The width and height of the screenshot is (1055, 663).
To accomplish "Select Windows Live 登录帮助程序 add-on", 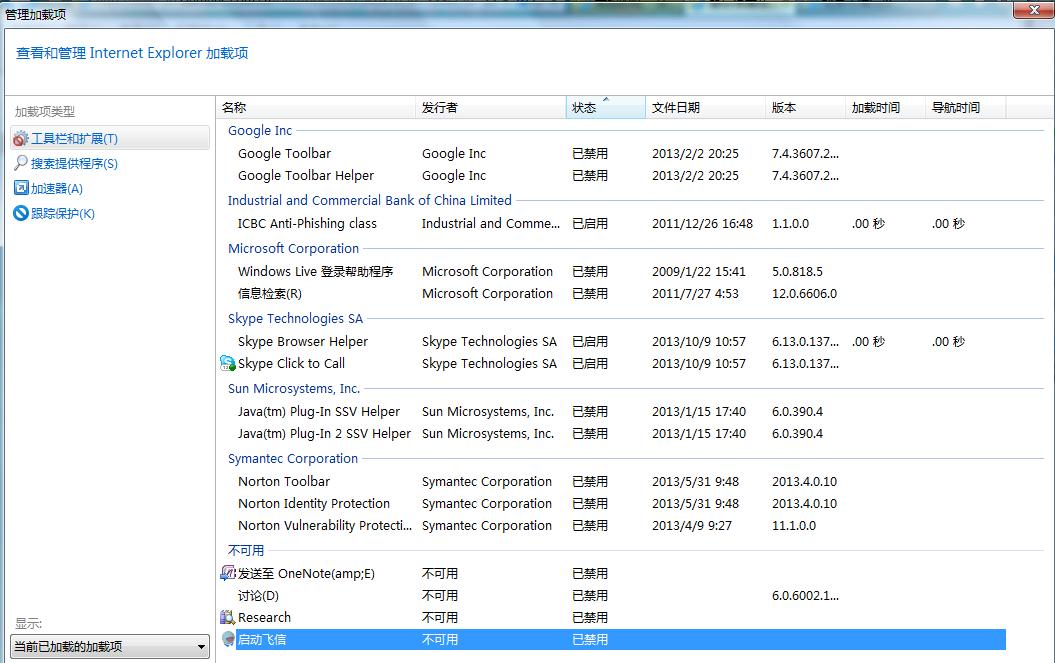I will click(316, 272).
